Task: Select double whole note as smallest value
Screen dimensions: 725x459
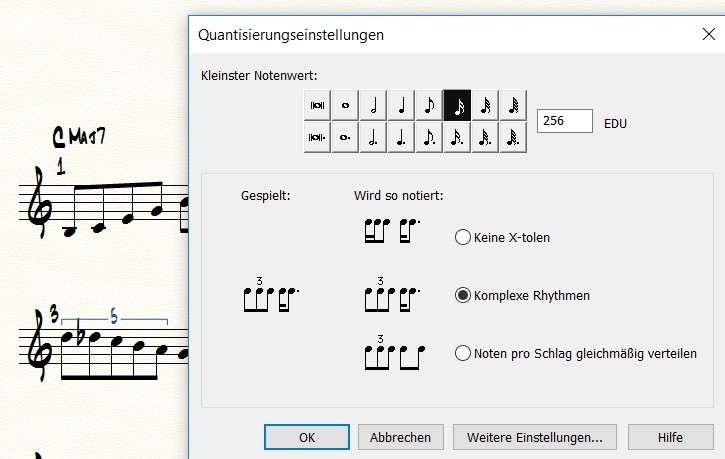Action: pyautogui.click(x=317, y=105)
